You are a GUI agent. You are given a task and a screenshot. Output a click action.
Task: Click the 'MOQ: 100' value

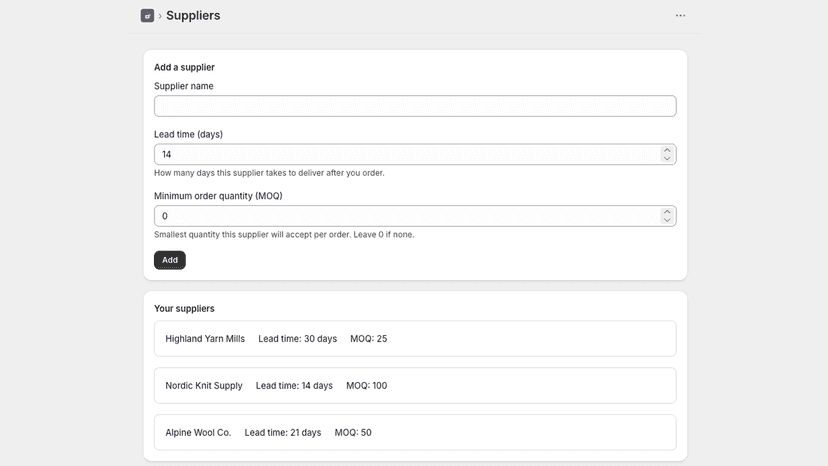click(x=366, y=386)
